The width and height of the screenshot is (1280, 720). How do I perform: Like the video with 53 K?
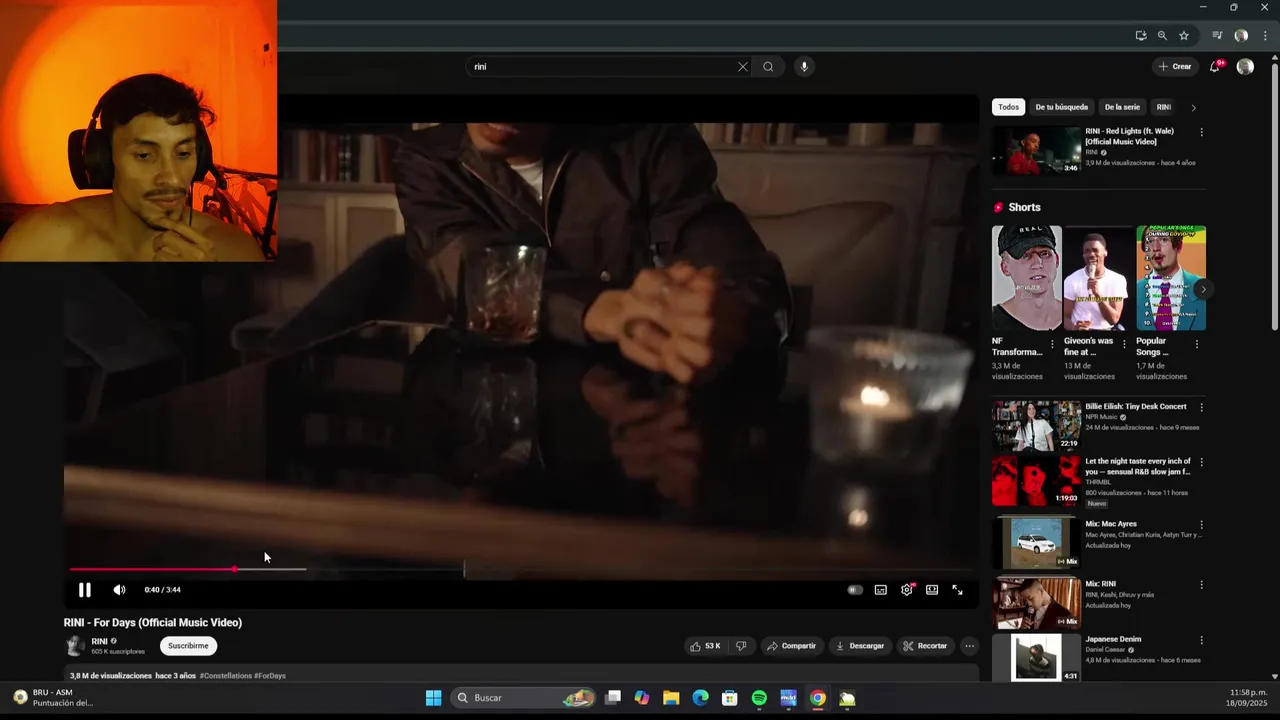pyautogui.click(x=705, y=646)
